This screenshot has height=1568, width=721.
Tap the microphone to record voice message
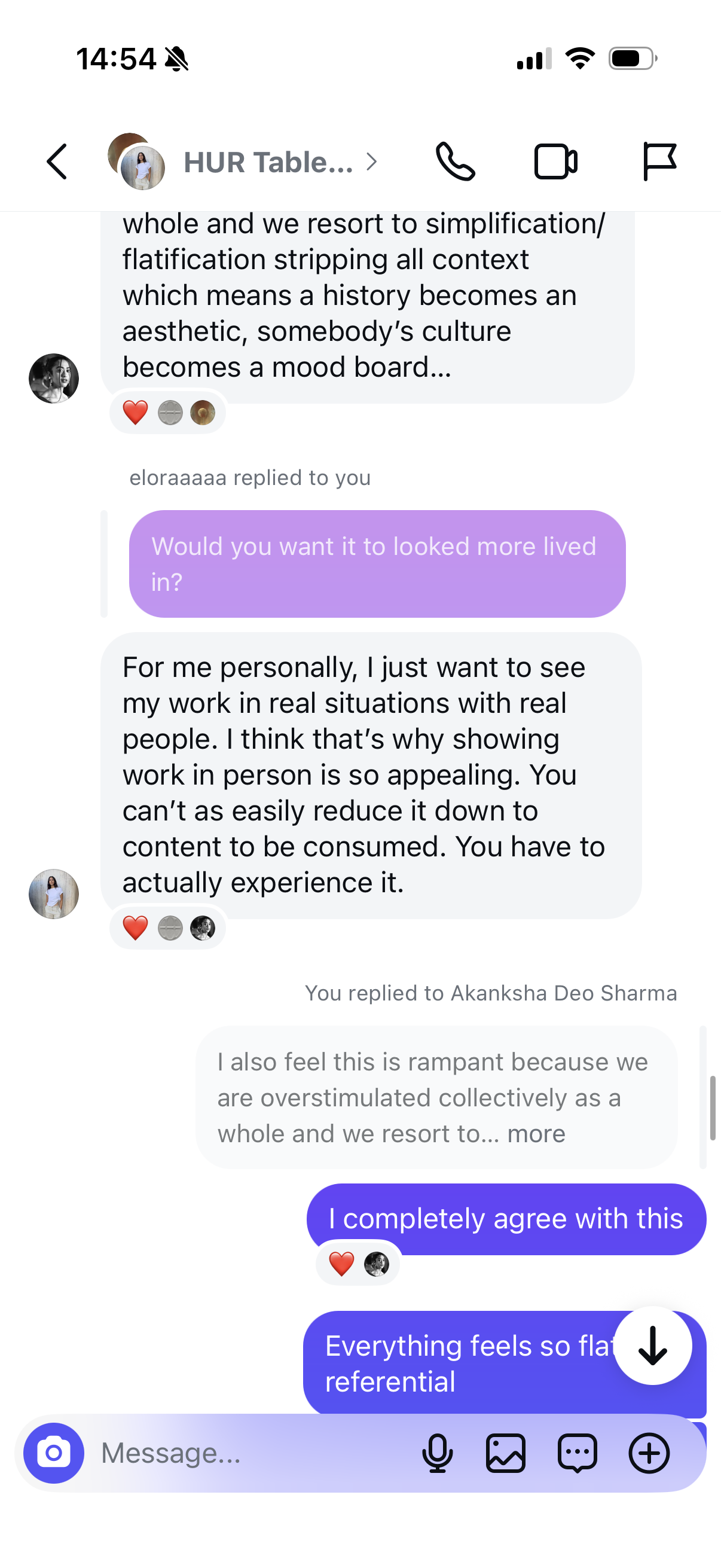437,1453
